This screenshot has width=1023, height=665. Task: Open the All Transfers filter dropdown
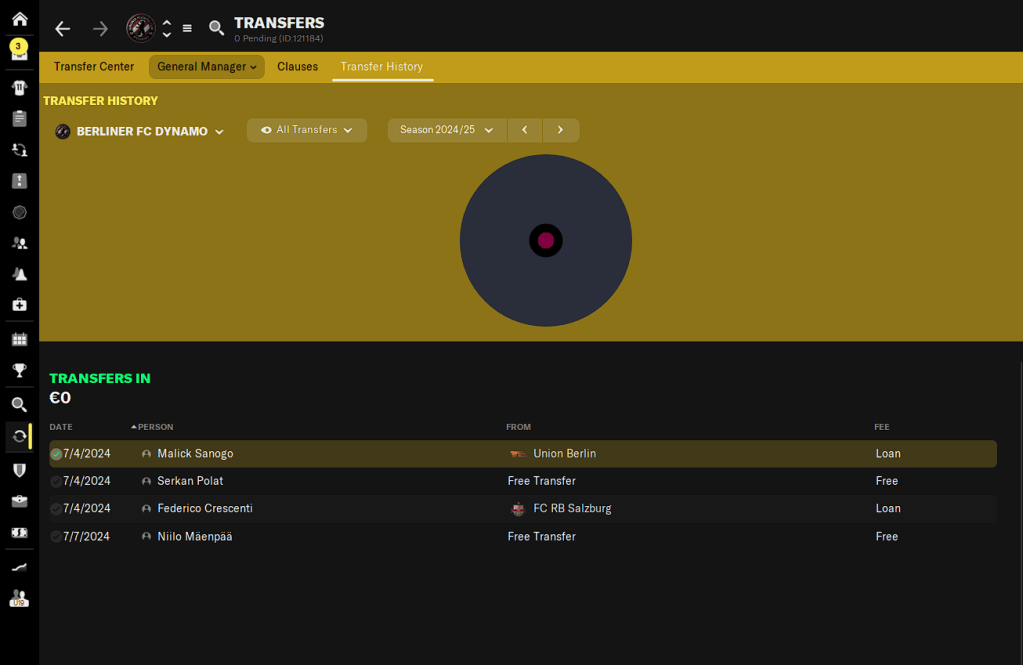pos(306,130)
